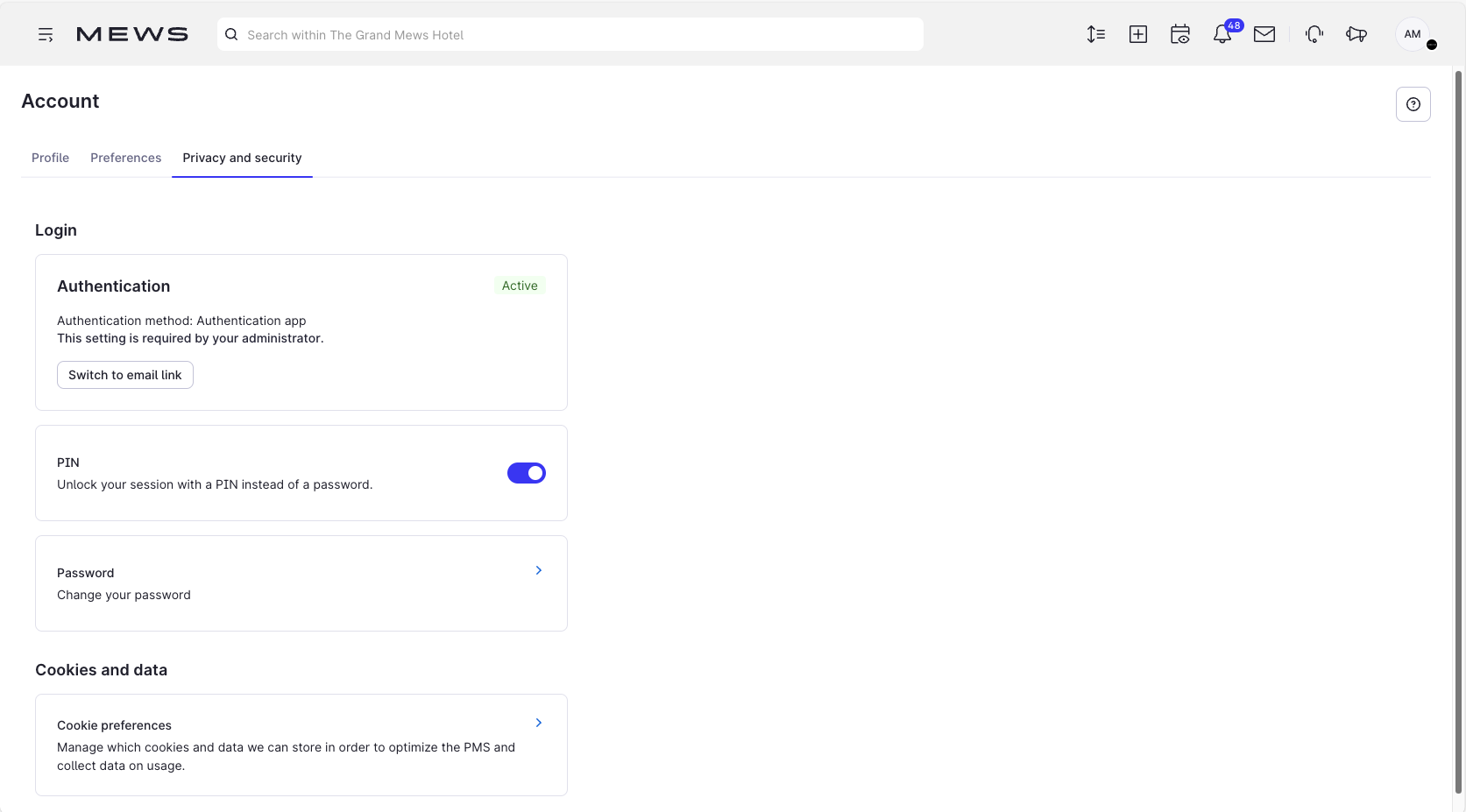This screenshot has height=812, width=1466.
Task: Click the search magnifier icon
Action: click(x=231, y=35)
